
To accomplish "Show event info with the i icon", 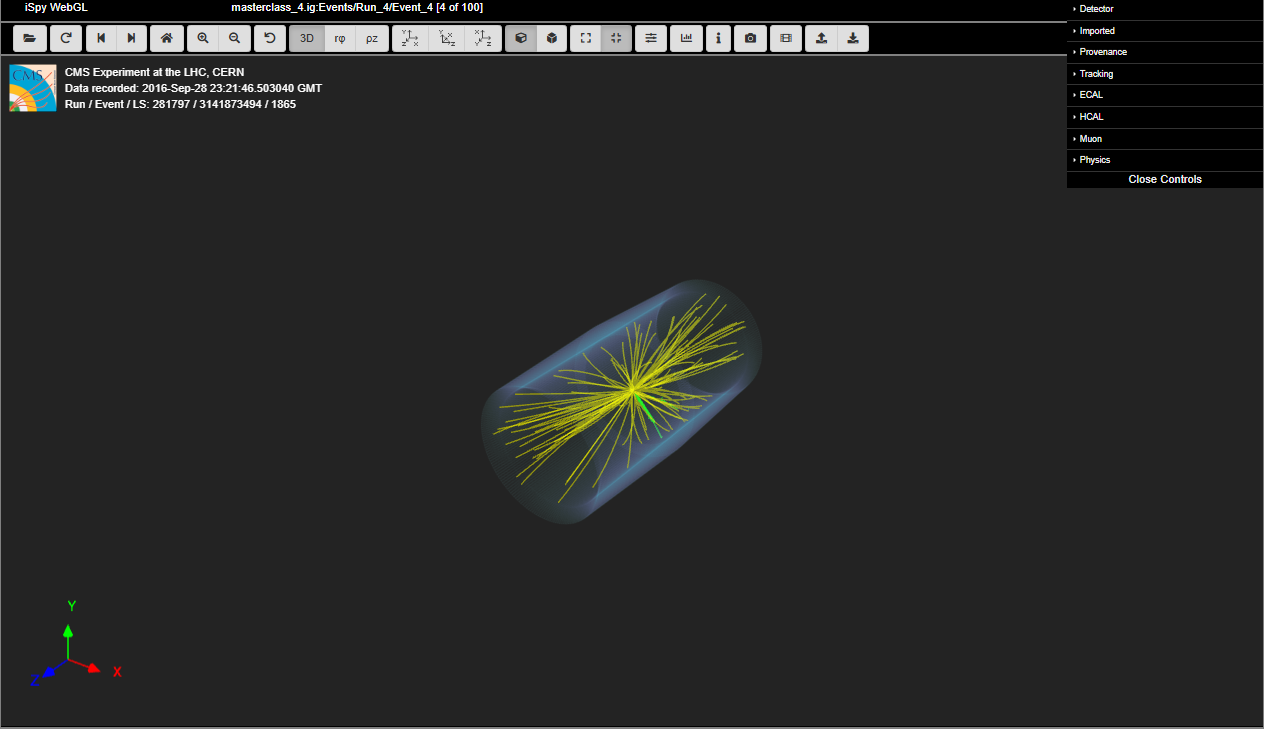I will 718,38.
